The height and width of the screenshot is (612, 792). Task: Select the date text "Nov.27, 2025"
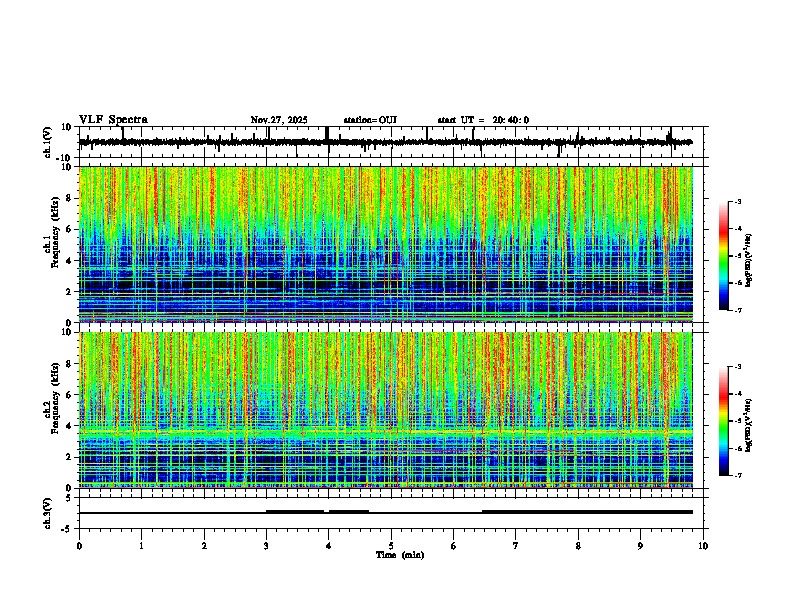pos(279,120)
